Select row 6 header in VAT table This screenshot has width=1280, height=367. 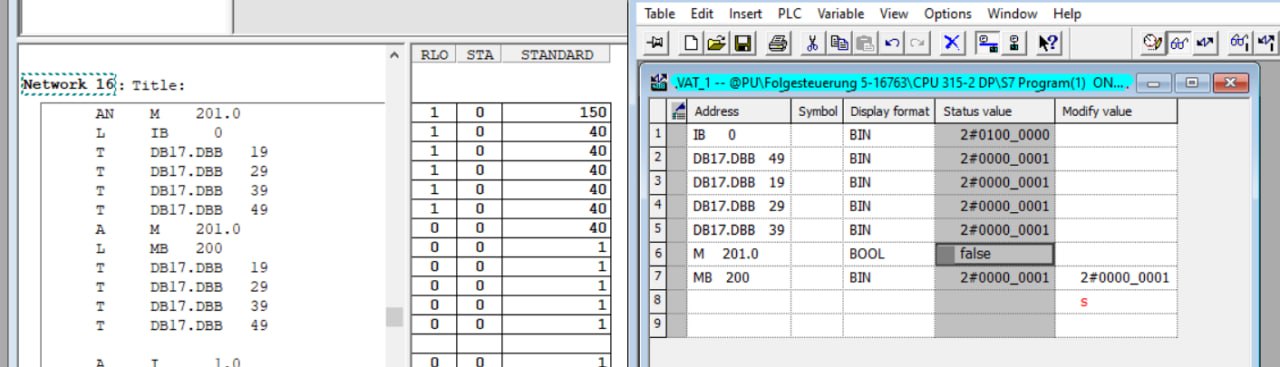[x=659, y=254]
